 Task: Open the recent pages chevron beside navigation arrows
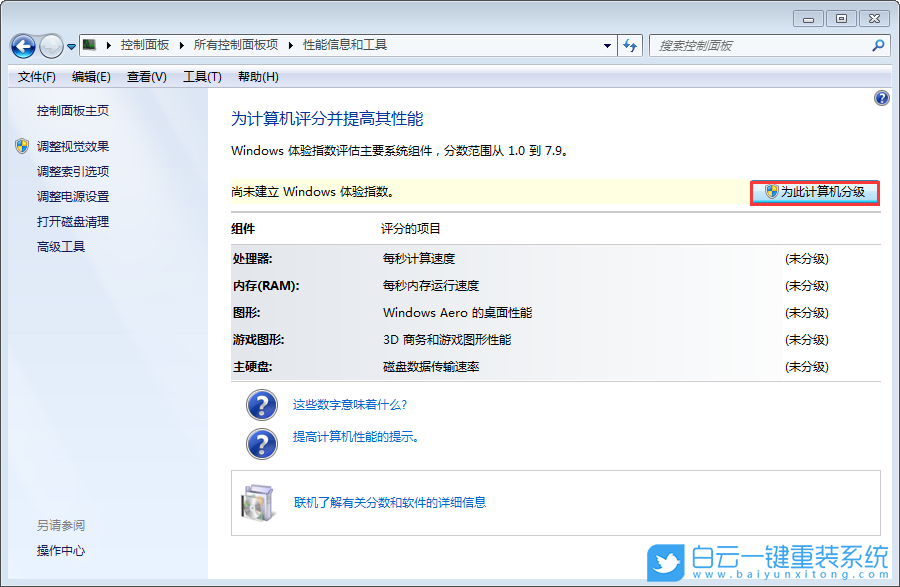point(70,45)
